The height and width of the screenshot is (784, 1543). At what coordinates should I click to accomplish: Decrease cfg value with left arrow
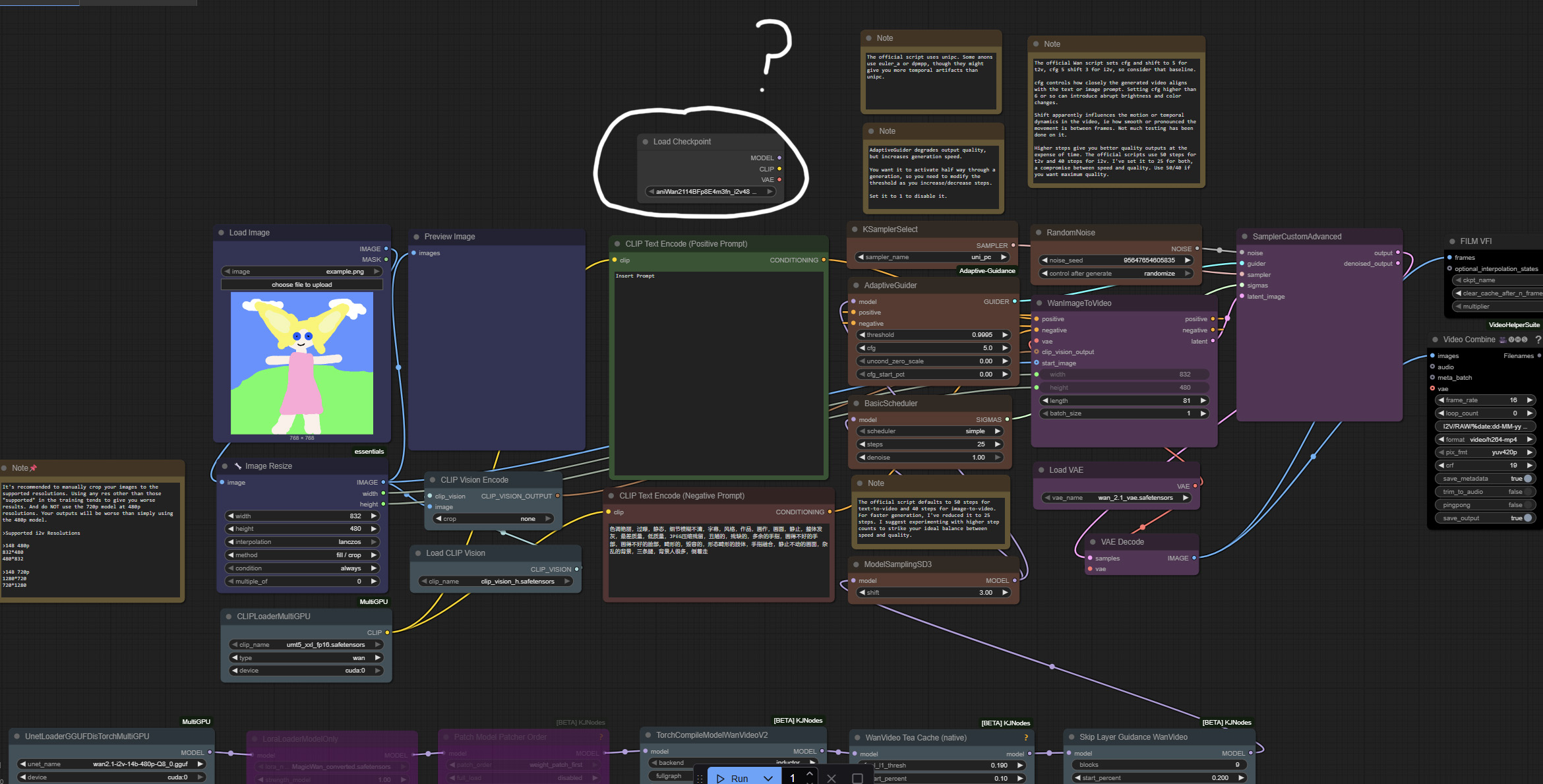(x=862, y=348)
